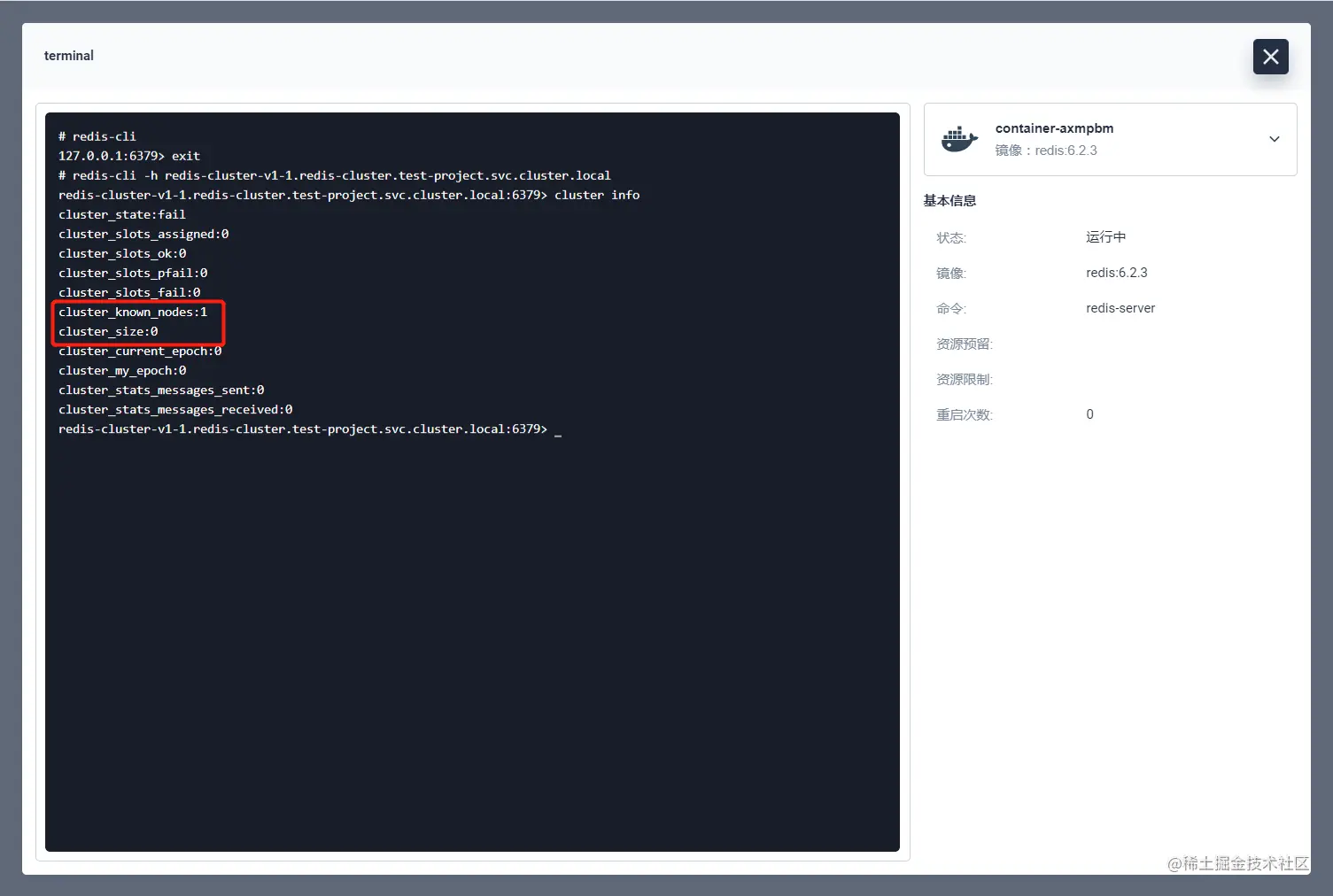Click the 'cluster_slots_pfail:0' line
The height and width of the screenshot is (896, 1333).
133,273
